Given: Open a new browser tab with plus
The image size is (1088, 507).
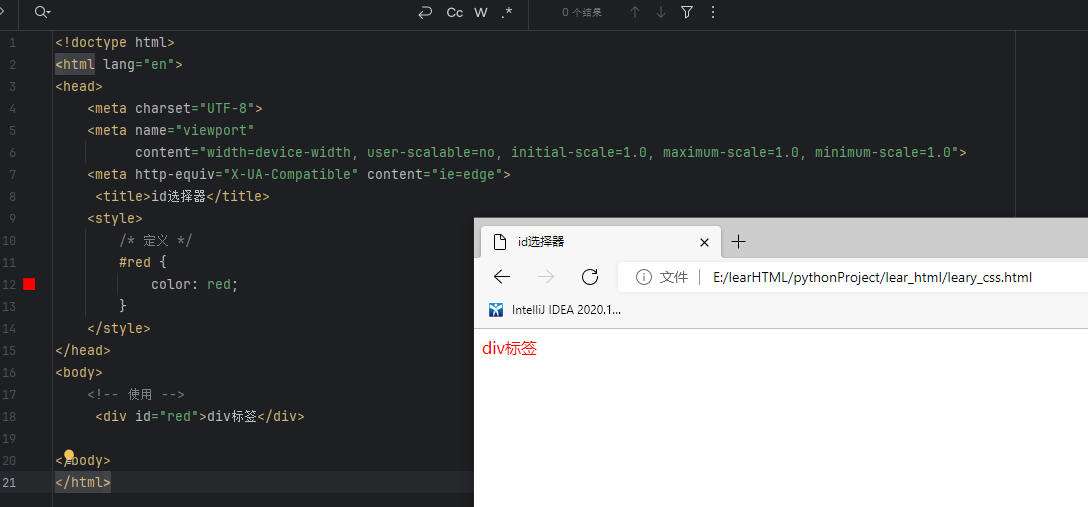Looking at the screenshot, I should click(x=739, y=241).
